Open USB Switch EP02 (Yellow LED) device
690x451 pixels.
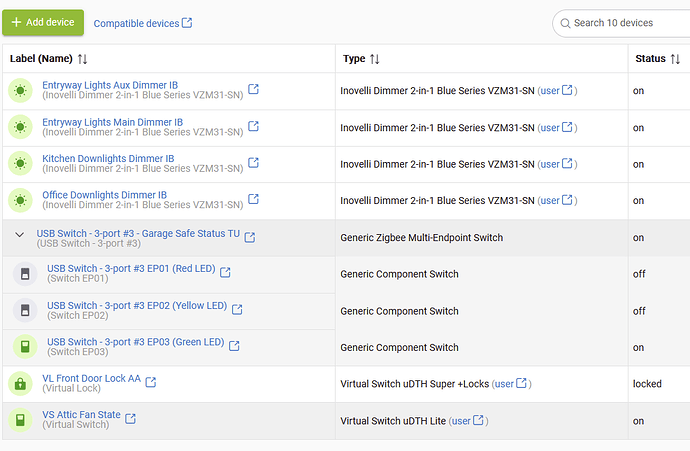[137, 305]
